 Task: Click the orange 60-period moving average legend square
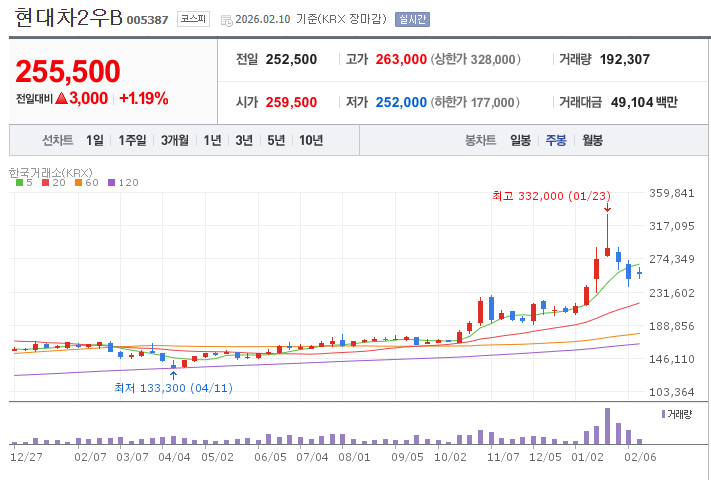click(78, 182)
